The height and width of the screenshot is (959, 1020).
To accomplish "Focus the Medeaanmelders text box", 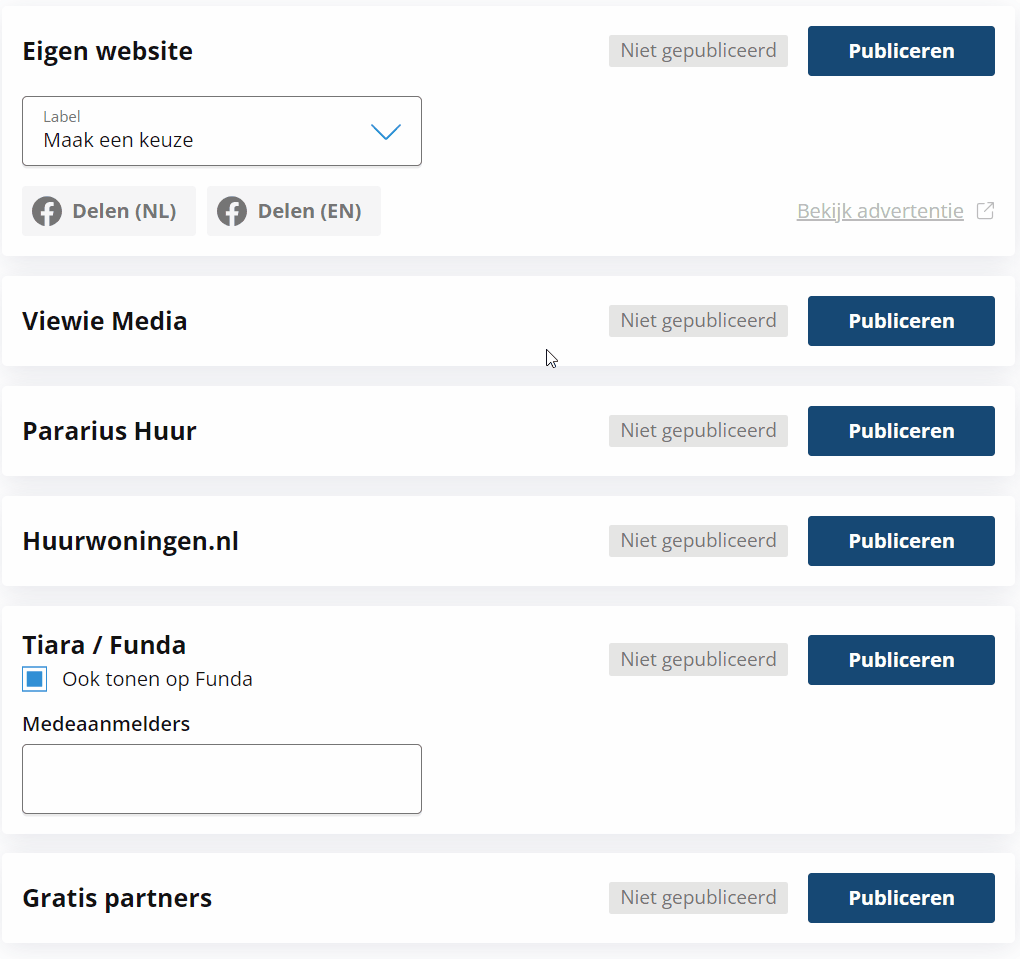I will point(222,779).
